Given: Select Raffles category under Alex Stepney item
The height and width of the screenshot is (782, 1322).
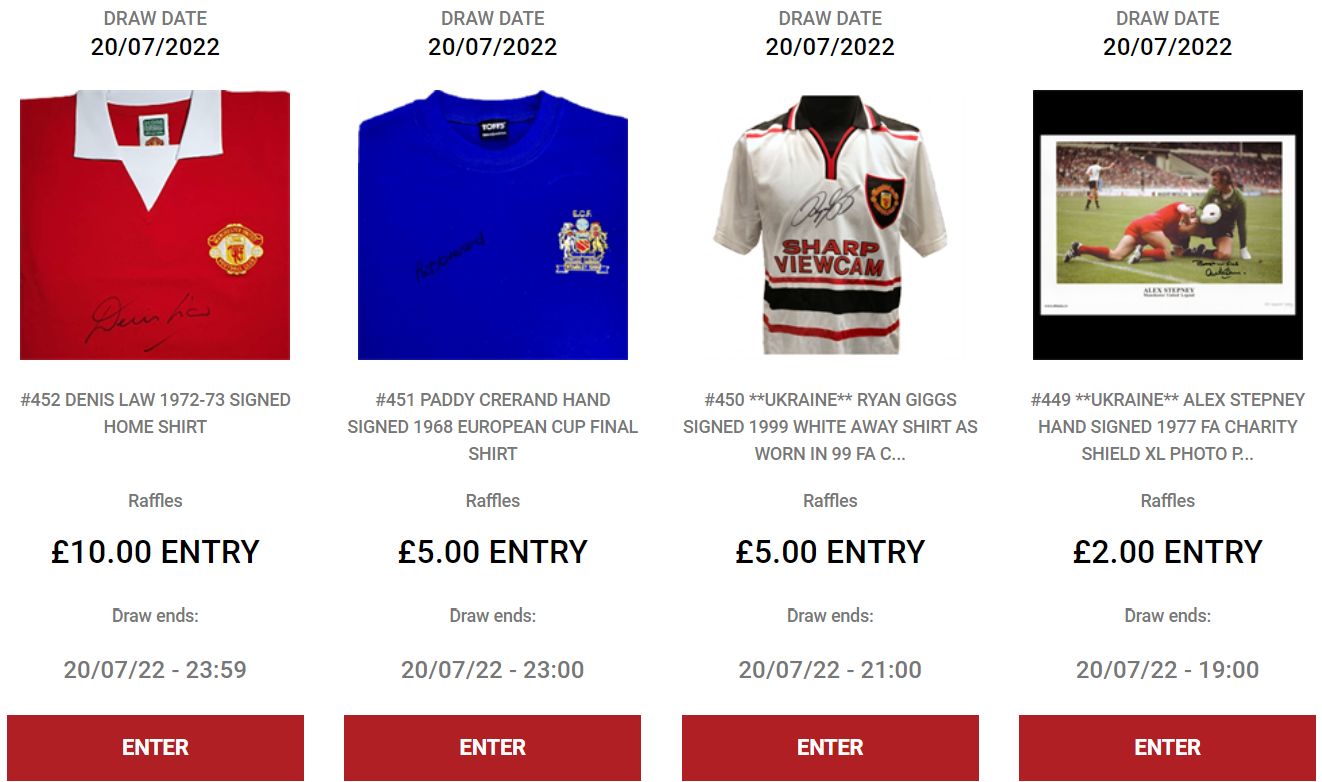Looking at the screenshot, I should click(1168, 501).
